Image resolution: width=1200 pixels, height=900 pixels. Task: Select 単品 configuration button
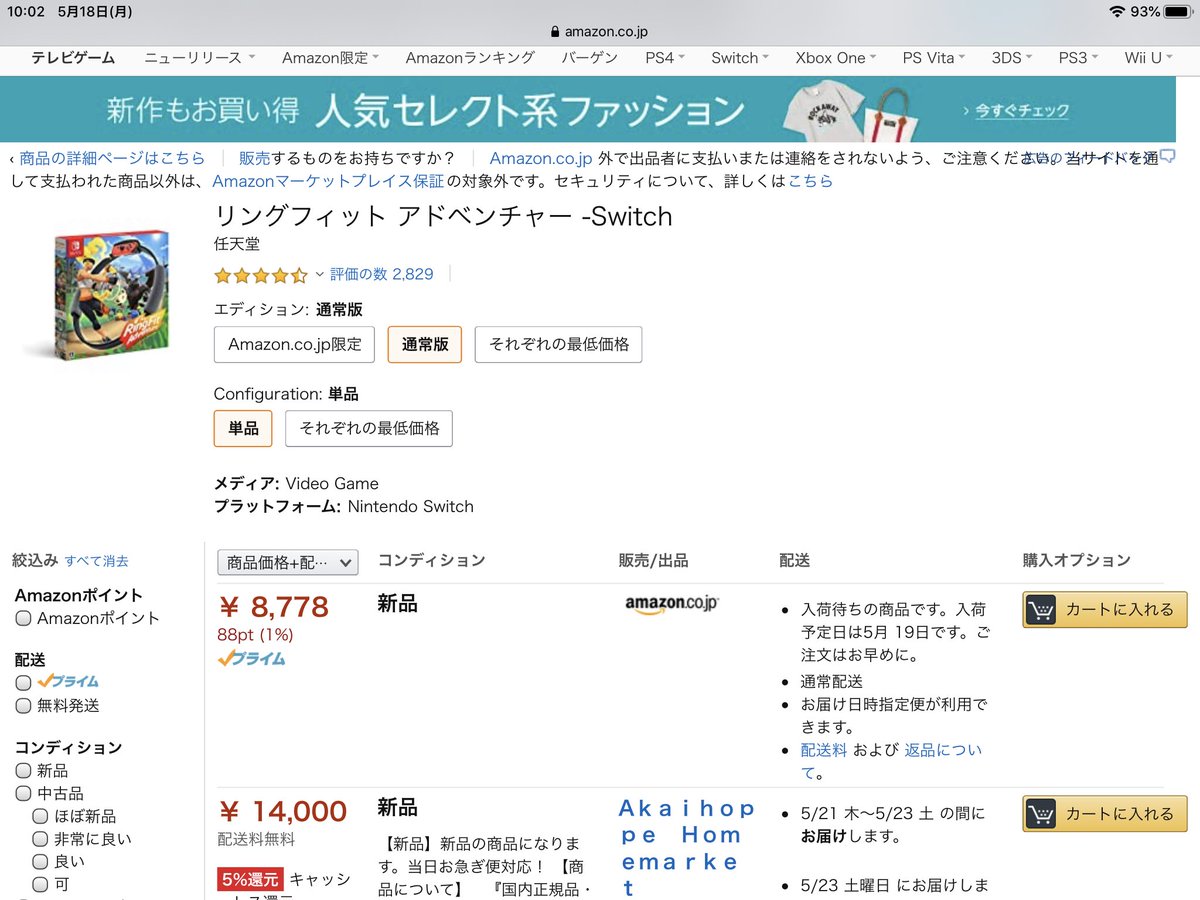243,428
